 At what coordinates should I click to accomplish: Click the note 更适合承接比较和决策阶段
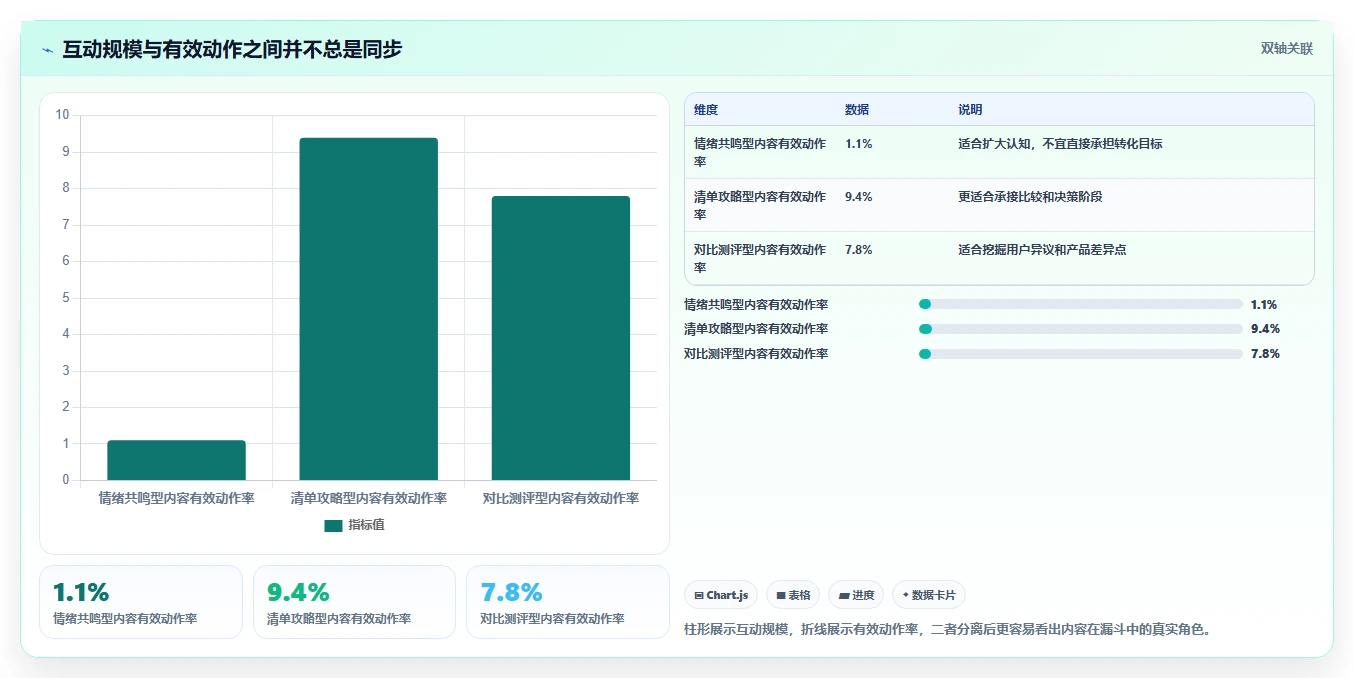[1030, 197]
